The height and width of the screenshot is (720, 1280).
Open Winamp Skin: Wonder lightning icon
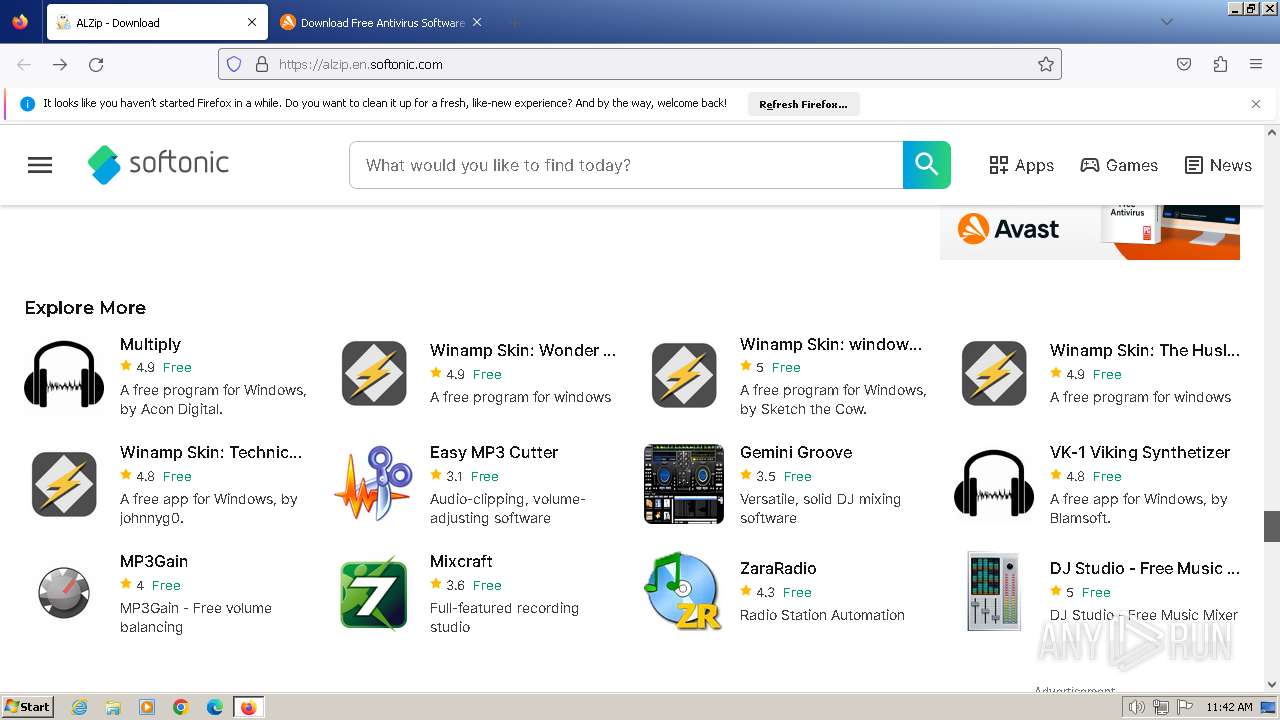pyautogui.click(x=374, y=373)
